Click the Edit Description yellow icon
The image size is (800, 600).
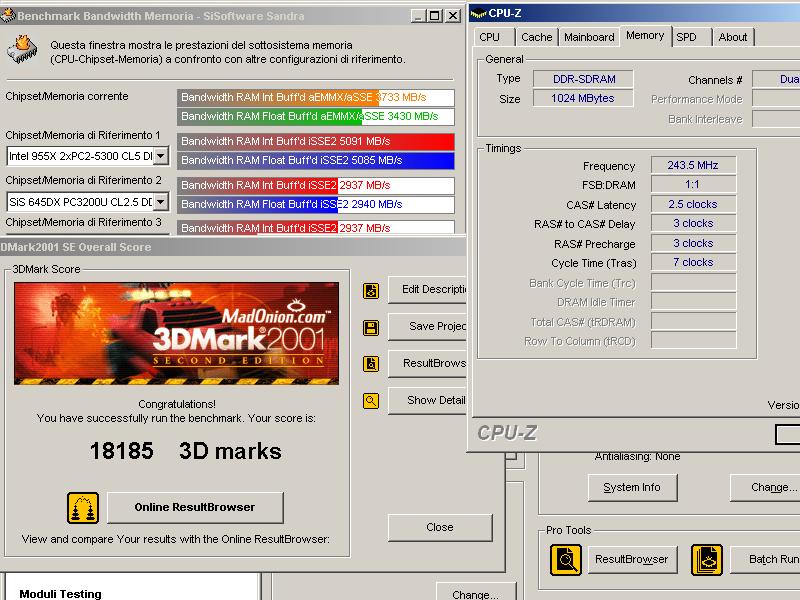coord(371,291)
